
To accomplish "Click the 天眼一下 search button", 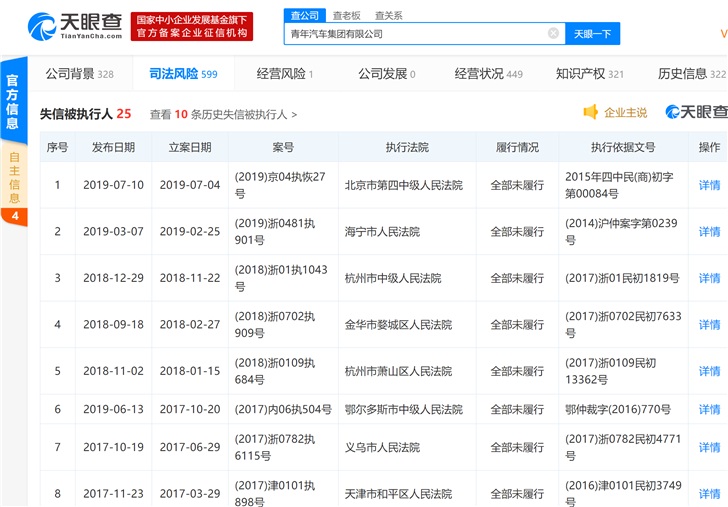I will click(x=592, y=34).
